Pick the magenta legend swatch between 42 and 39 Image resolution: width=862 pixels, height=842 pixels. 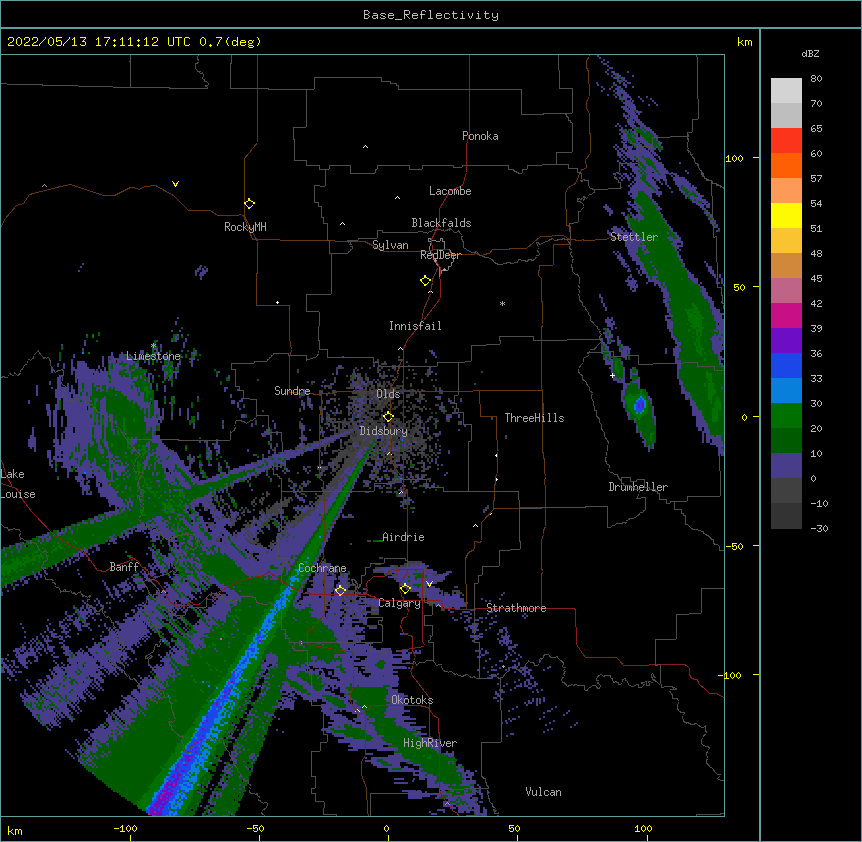tap(786, 315)
